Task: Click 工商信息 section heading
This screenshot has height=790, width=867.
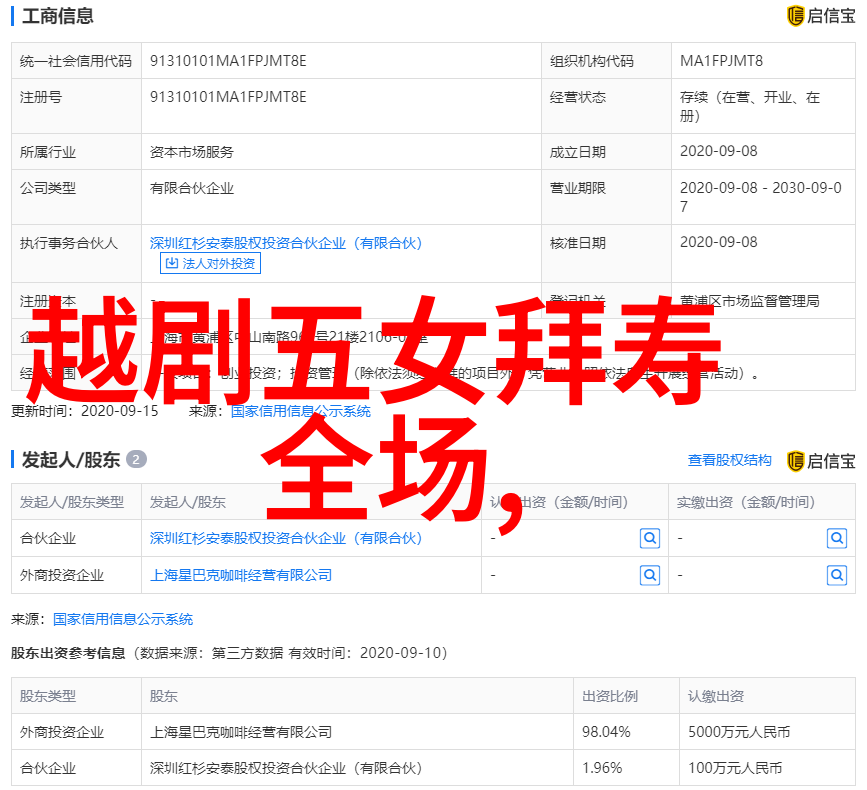Action: coord(58,16)
